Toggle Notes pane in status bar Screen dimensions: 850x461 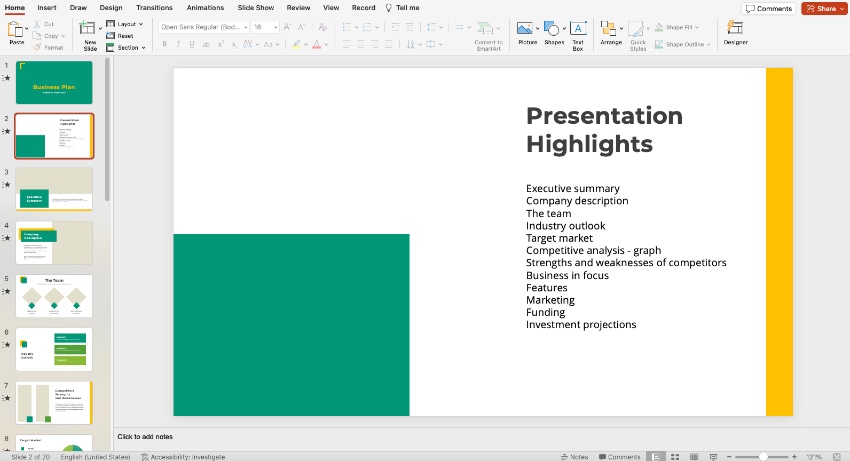pos(574,457)
